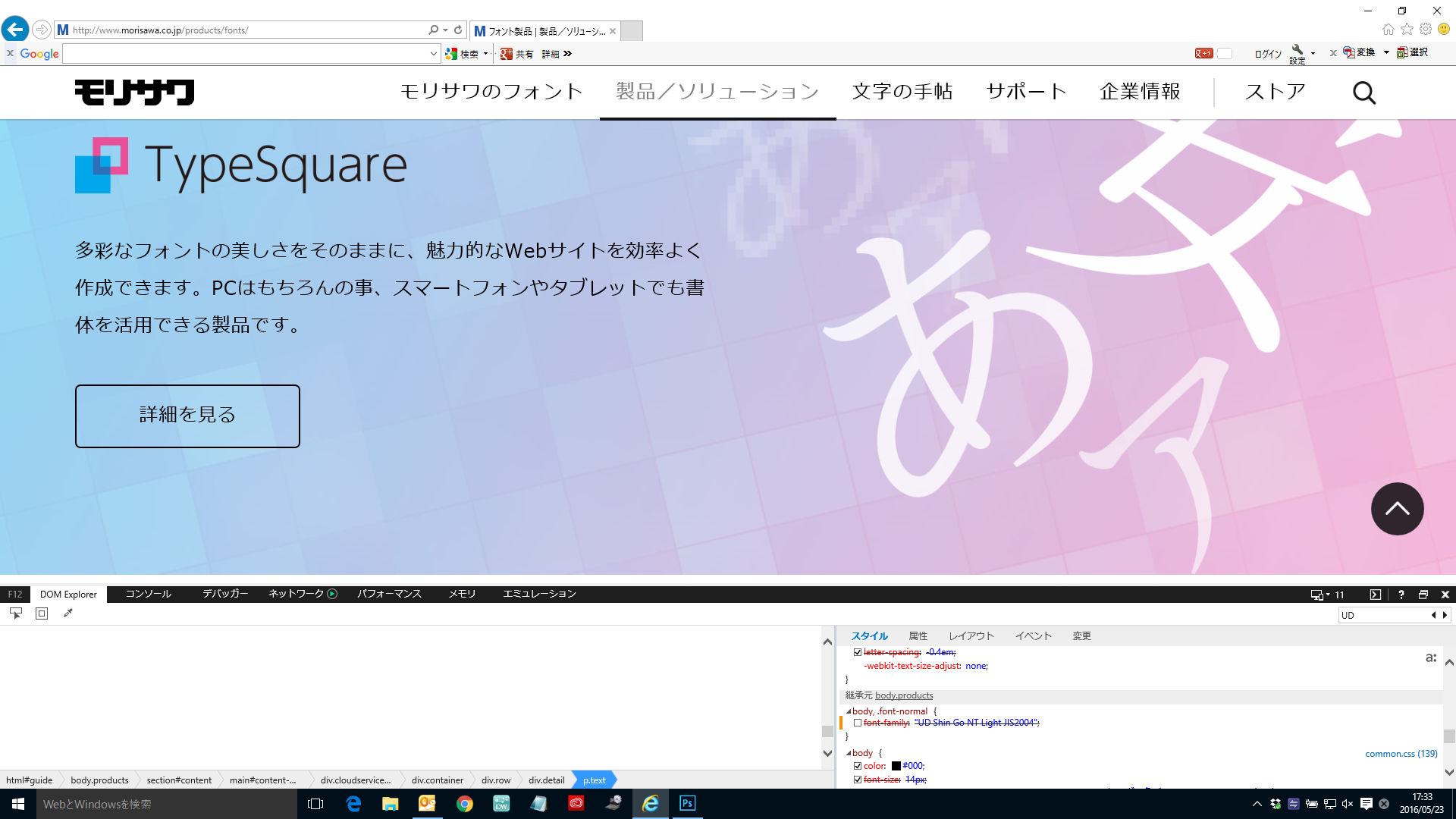
Task: Click the Google +1 button in toolbar
Action: click(x=1204, y=53)
